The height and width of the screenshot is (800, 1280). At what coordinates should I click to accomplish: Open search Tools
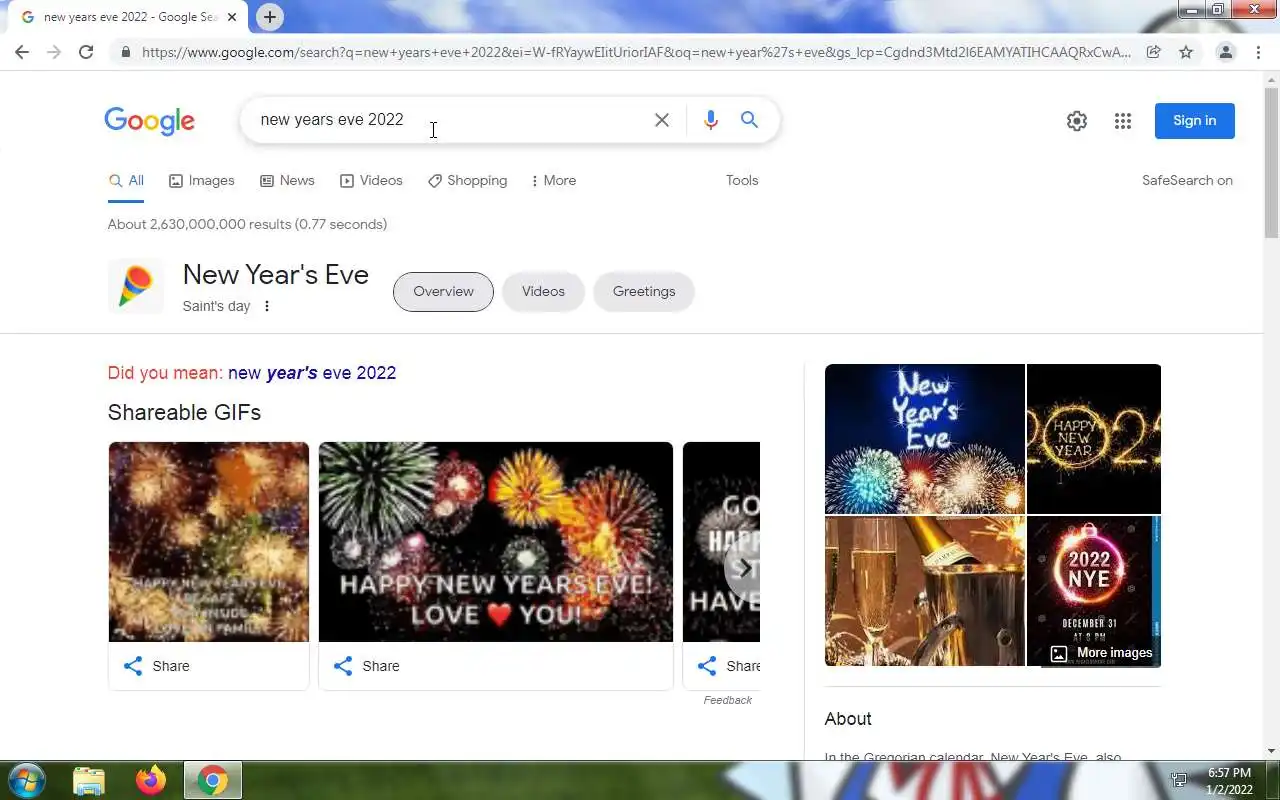point(742,181)
